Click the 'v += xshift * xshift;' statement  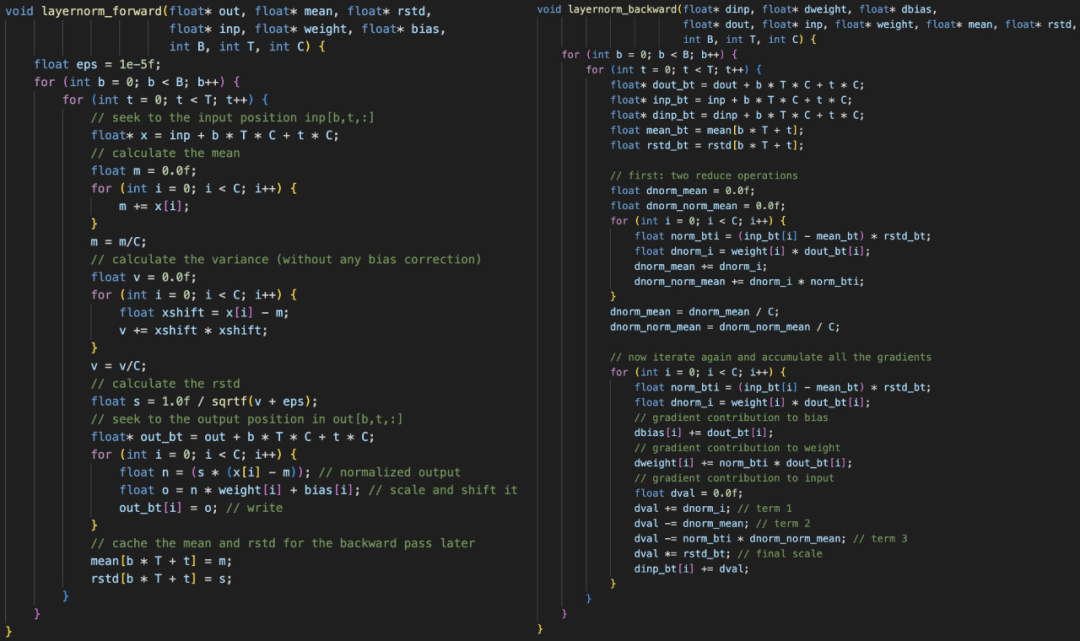point(193,330)
